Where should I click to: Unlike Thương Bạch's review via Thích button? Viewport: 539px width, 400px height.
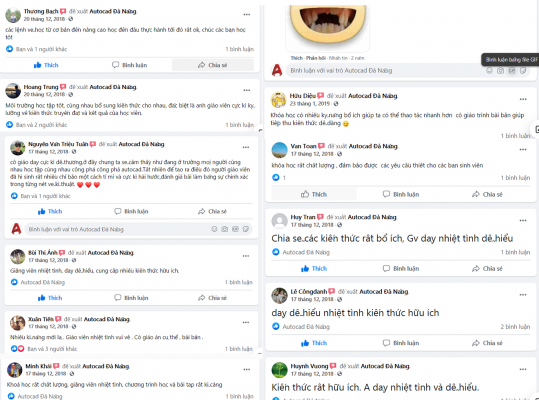[46, 65]
